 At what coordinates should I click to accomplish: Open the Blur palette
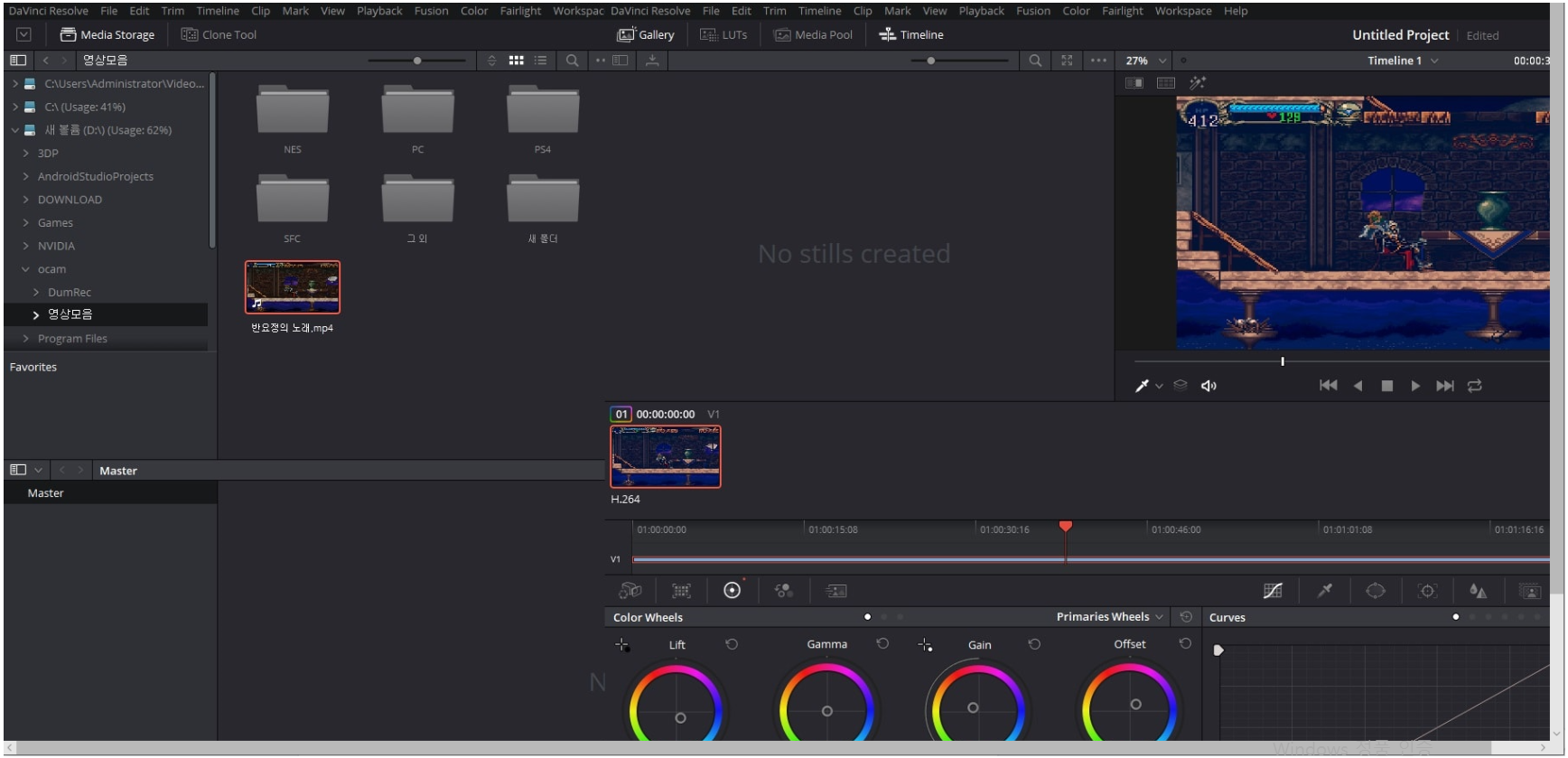coord(1479,591)
